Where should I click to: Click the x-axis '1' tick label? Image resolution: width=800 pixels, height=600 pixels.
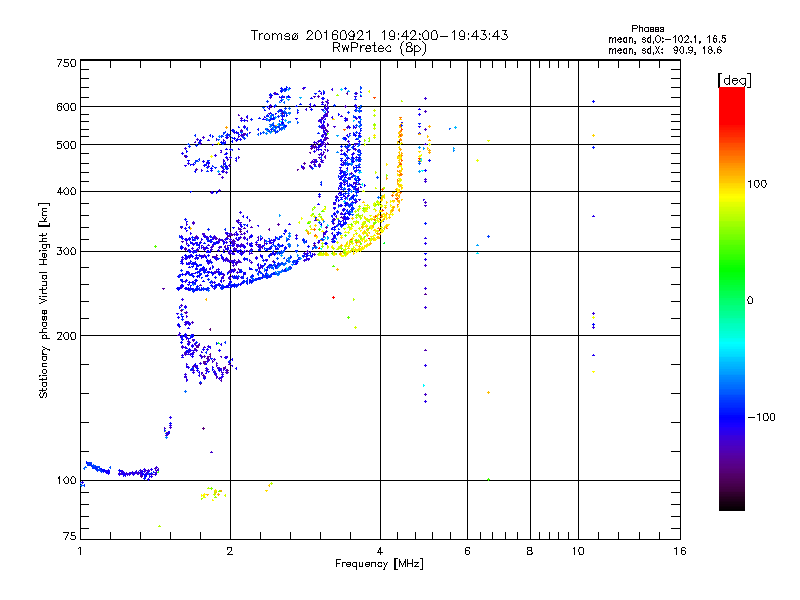click(80, 551)
